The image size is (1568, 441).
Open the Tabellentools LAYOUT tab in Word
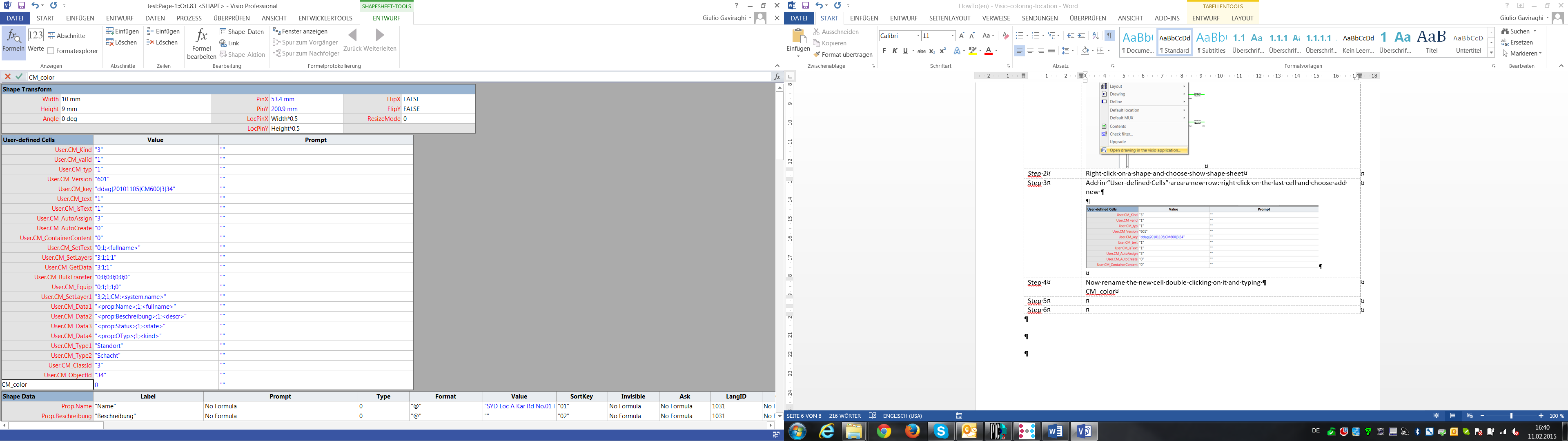point(1242,18)
